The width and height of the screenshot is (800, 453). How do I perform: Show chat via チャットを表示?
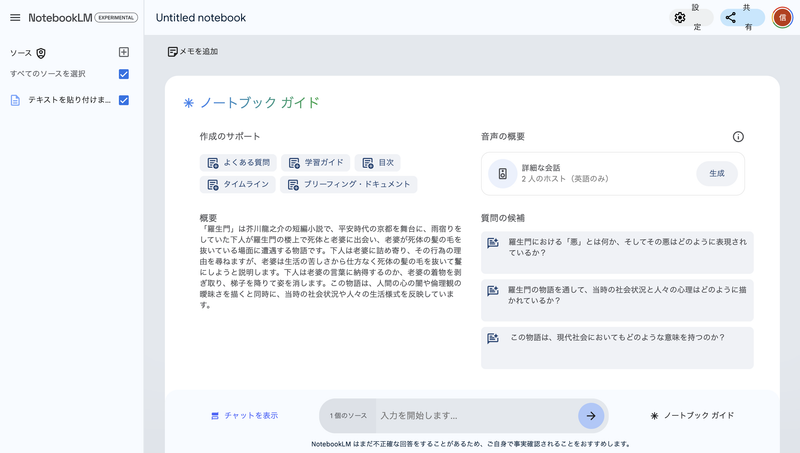pos(244,415)
